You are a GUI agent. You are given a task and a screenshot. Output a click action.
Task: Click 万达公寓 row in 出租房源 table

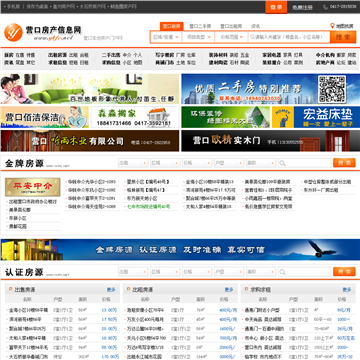coord(145,329)
